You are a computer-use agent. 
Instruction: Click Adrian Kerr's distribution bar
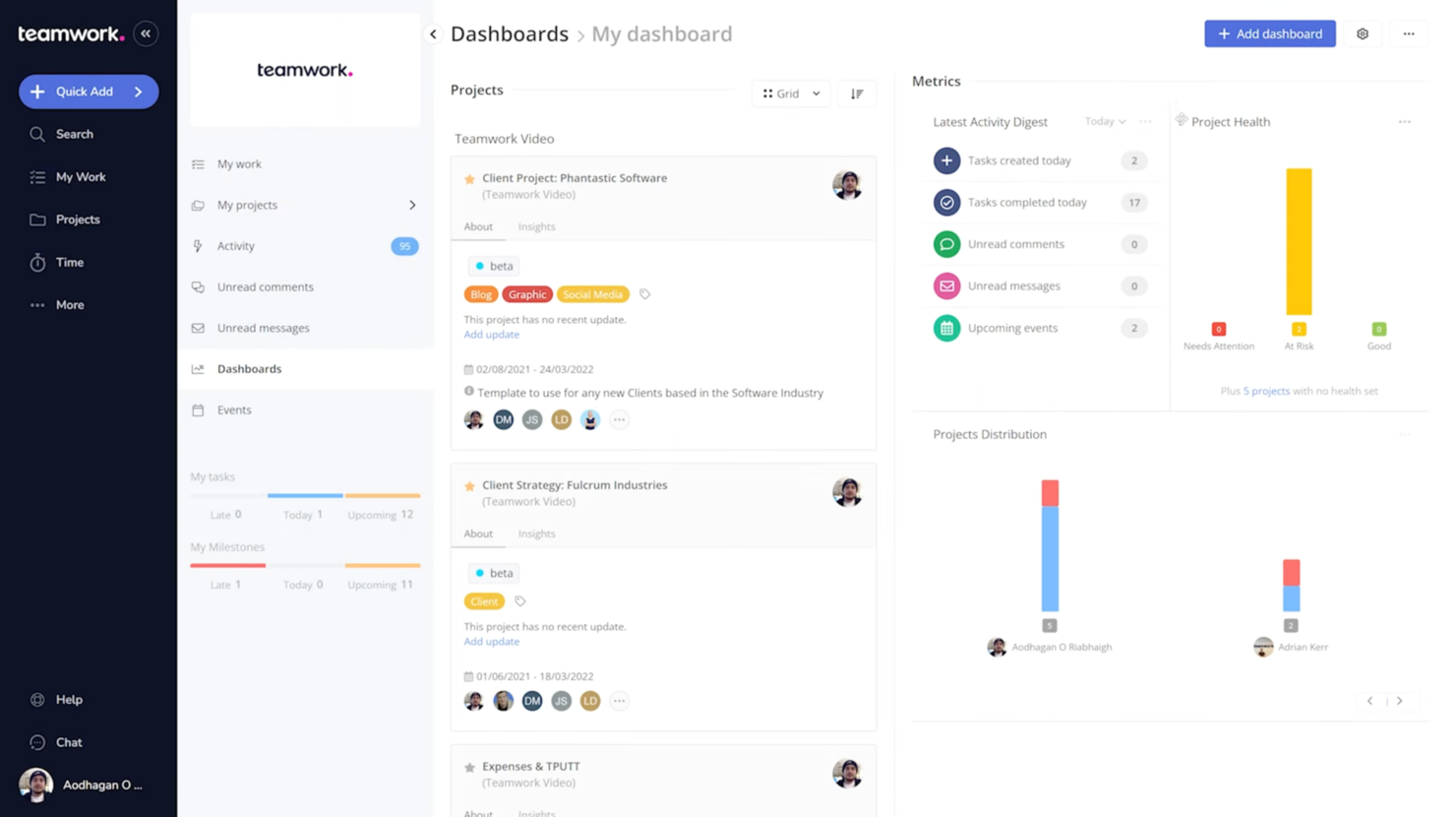[x=1291, y=586]
